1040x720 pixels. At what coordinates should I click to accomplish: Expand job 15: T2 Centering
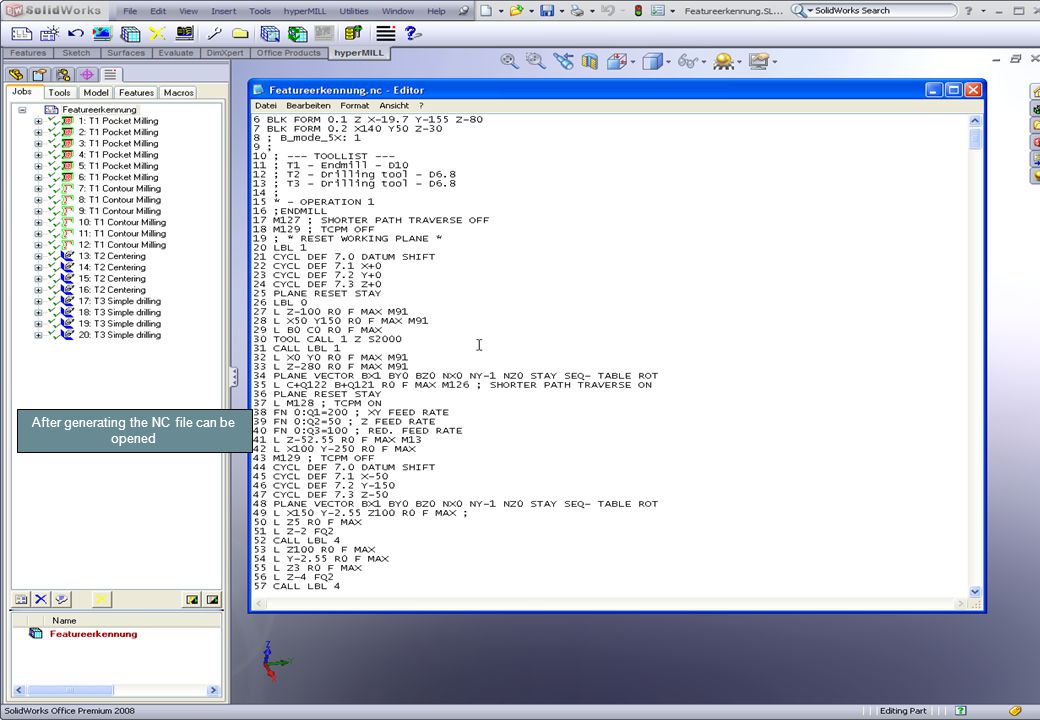click(x=38, y=279)
